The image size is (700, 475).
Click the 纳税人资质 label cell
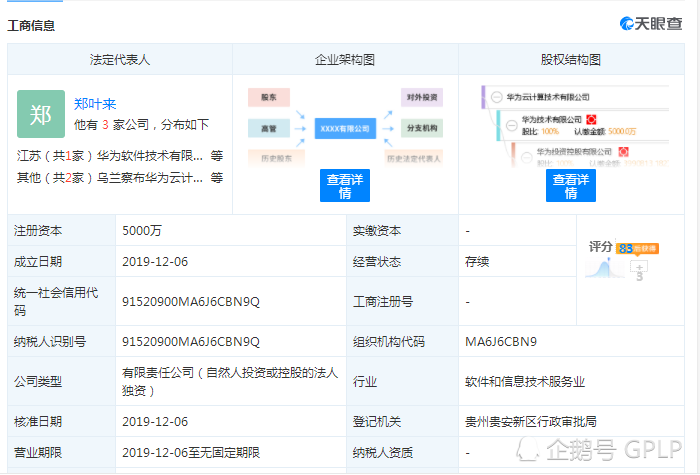click(403, 452)
